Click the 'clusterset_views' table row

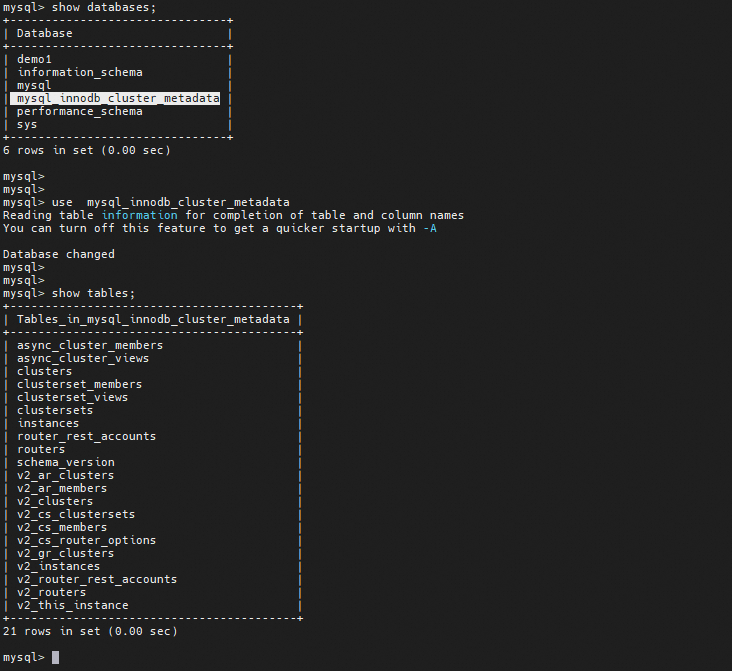(x=72, y=397)
